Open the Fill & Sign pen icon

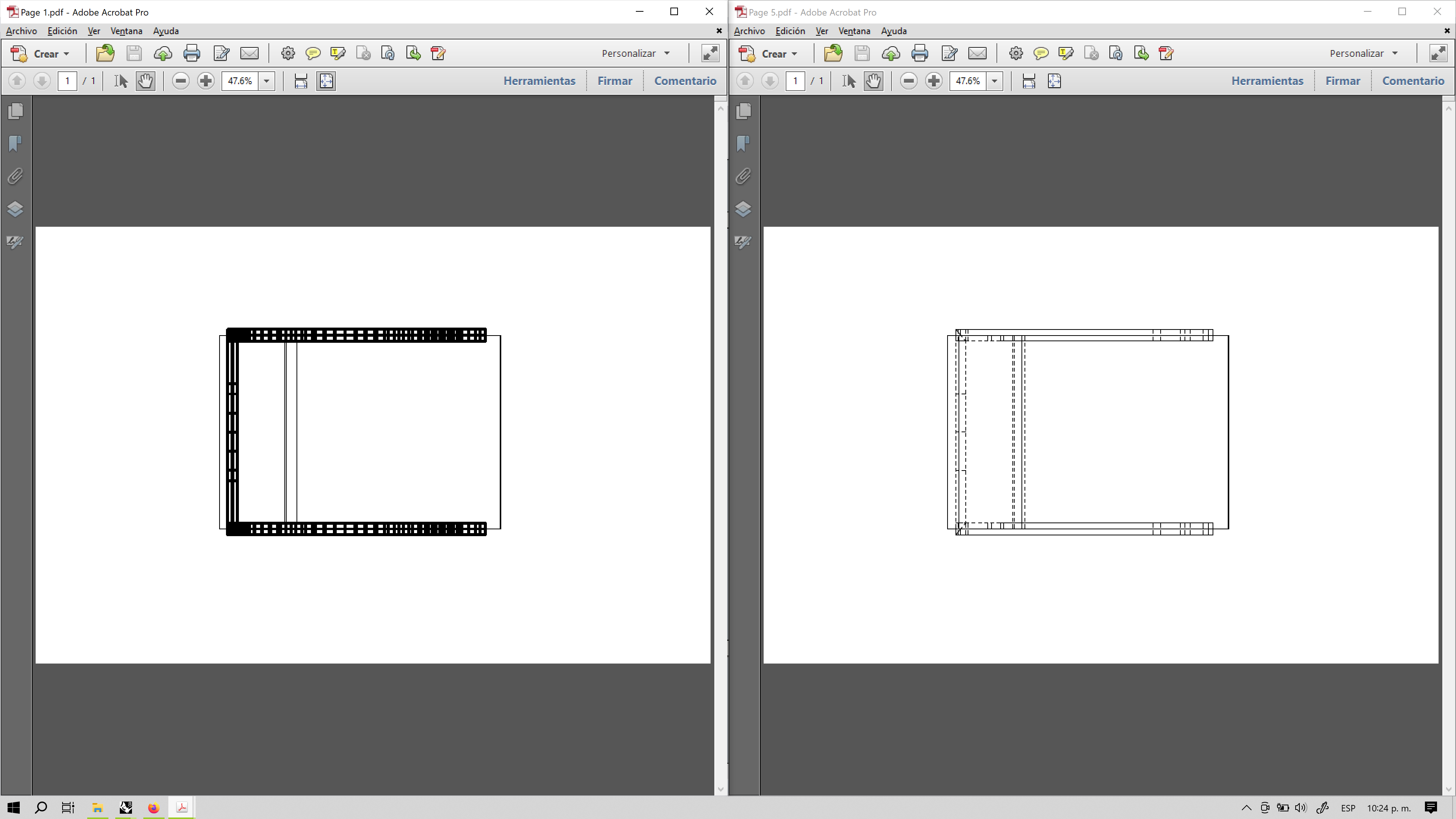(x=221, y=53)
